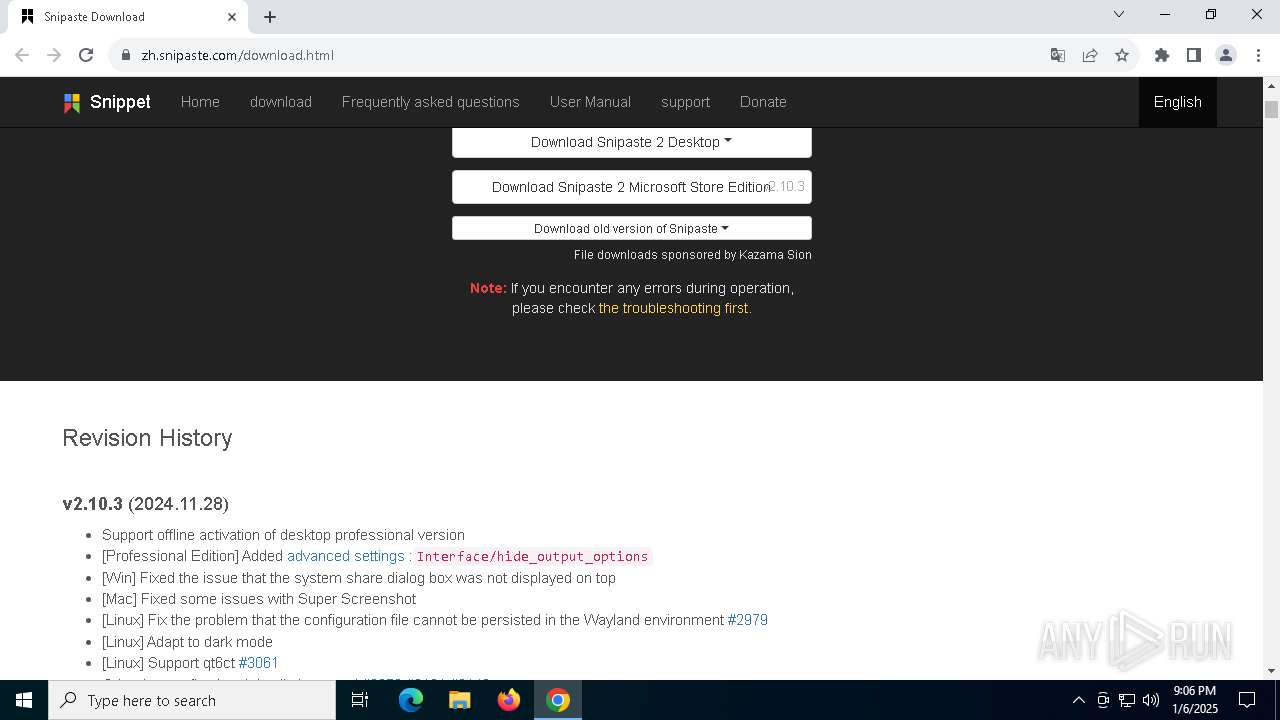Image resolution: width=1280 pixels, height=720 pixels.
Task: View site information lock icon
Action: tap(126, 55)
